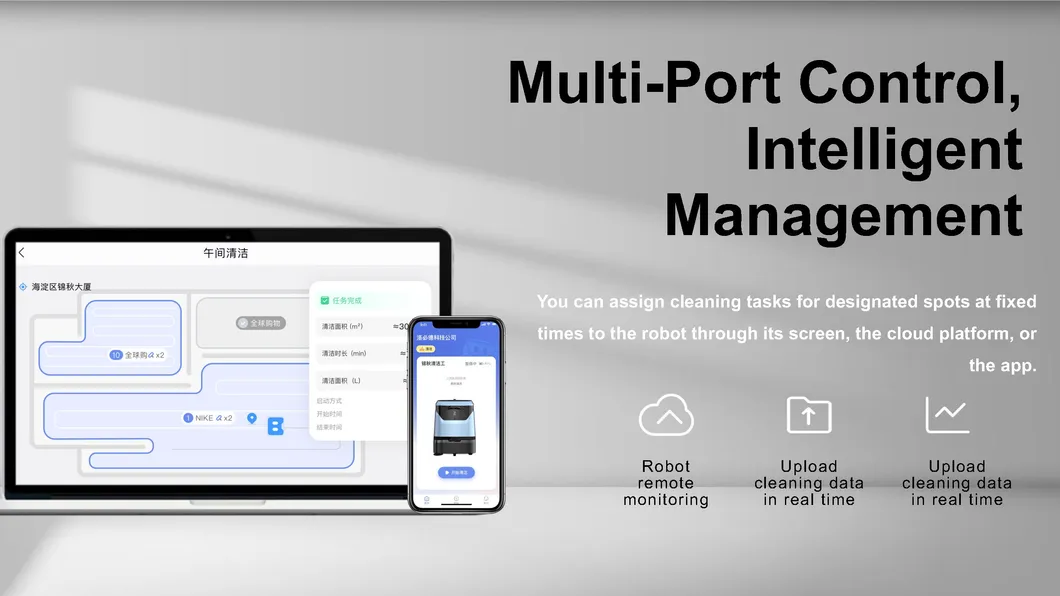
Task: Select the gray 全球购物 check badge
Action: pyautogui.click(x=242, y=323)
